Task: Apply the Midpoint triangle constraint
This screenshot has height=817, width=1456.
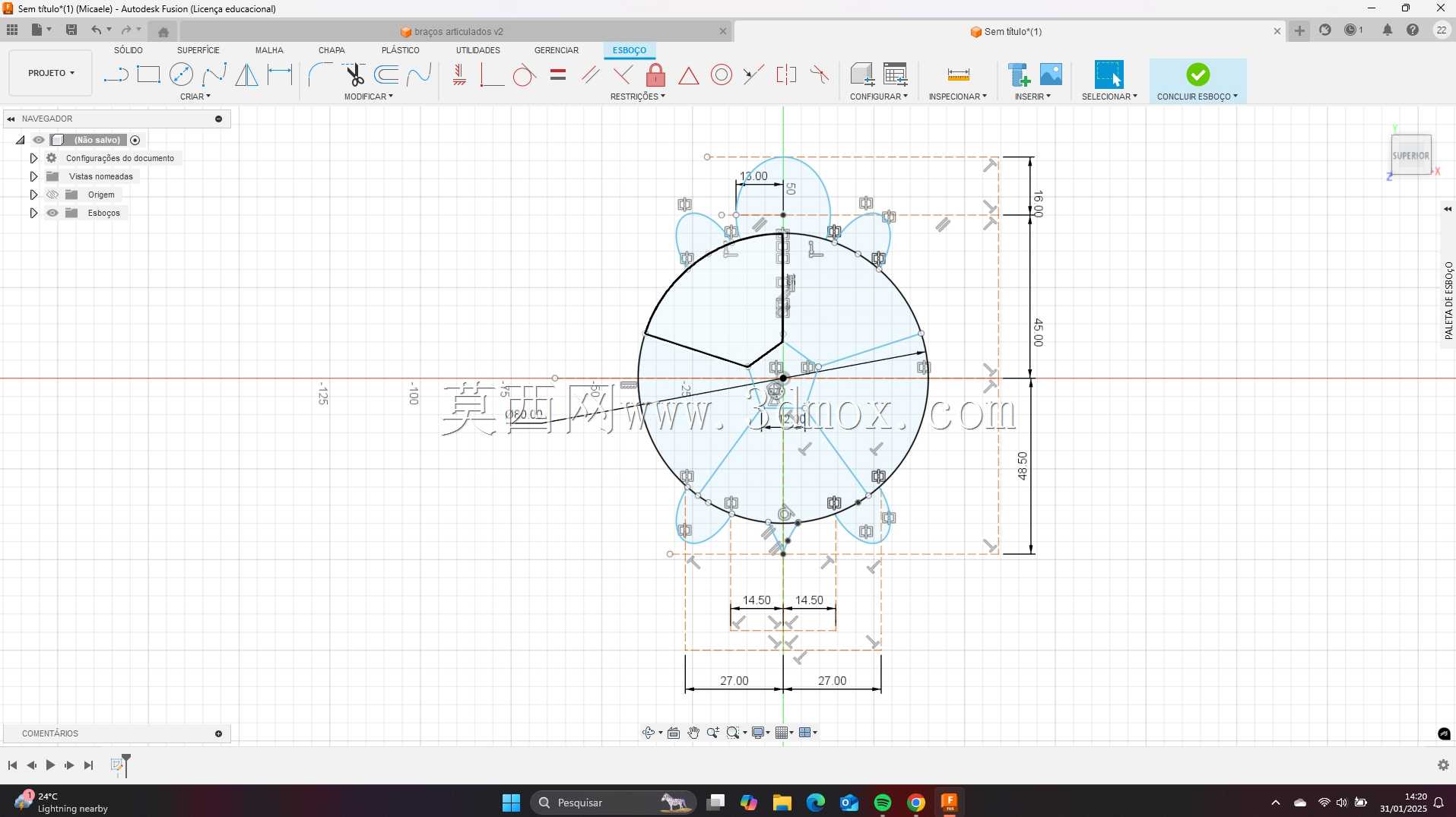Action: coord(688,75)
